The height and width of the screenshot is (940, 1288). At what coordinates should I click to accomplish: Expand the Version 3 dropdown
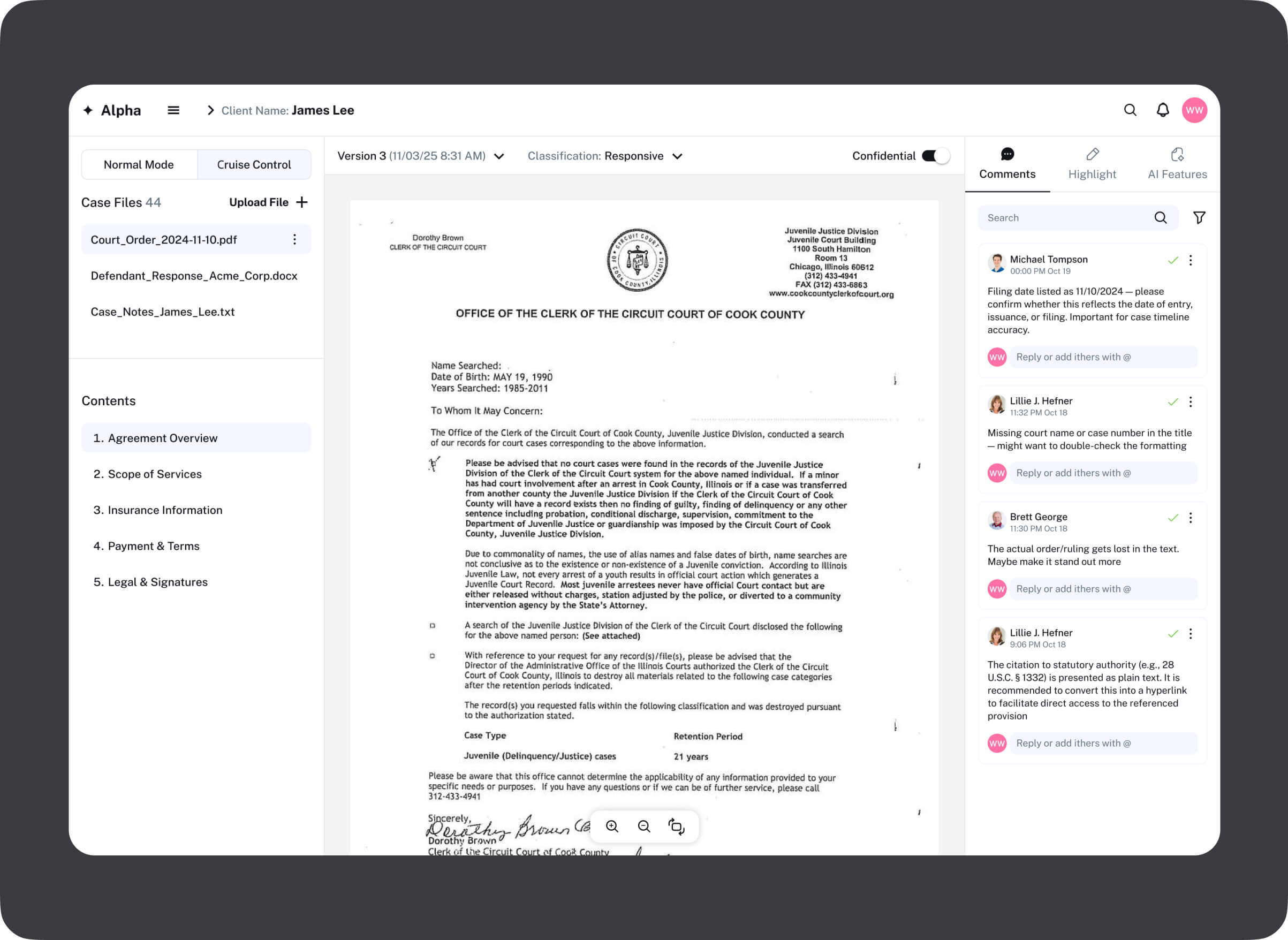499,156
